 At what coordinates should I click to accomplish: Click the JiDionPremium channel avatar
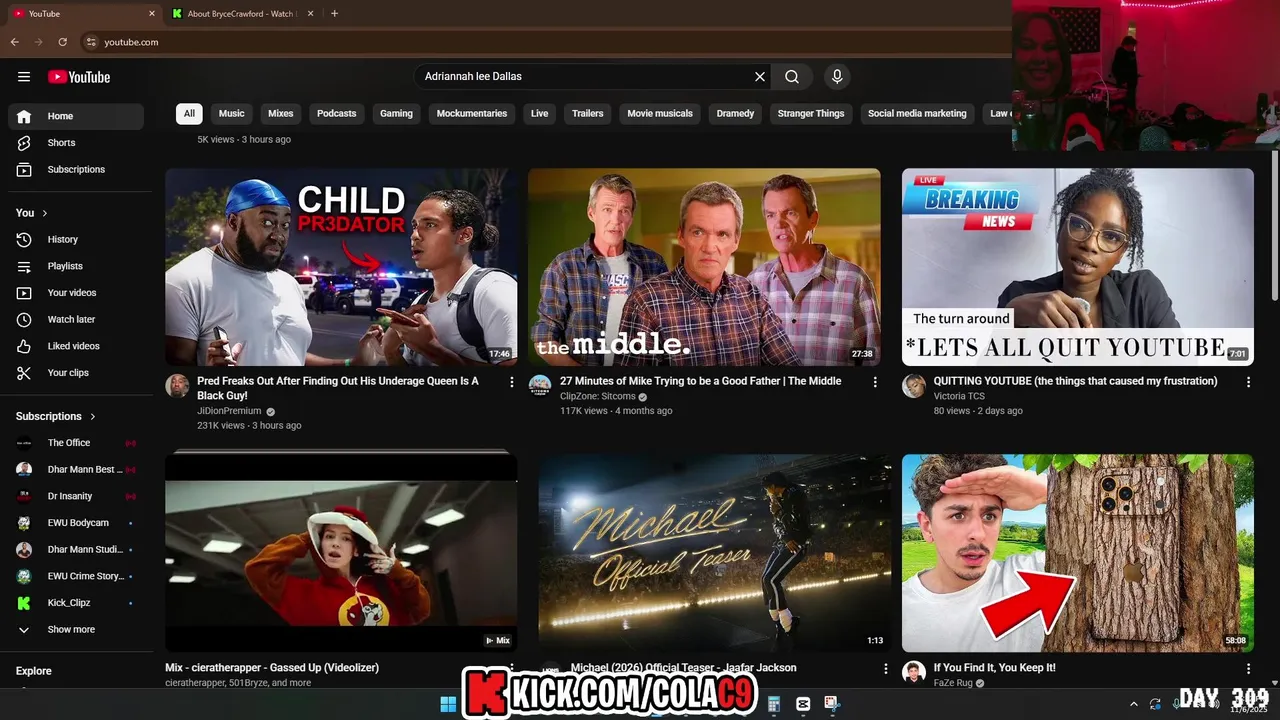(x=177, y=386)
